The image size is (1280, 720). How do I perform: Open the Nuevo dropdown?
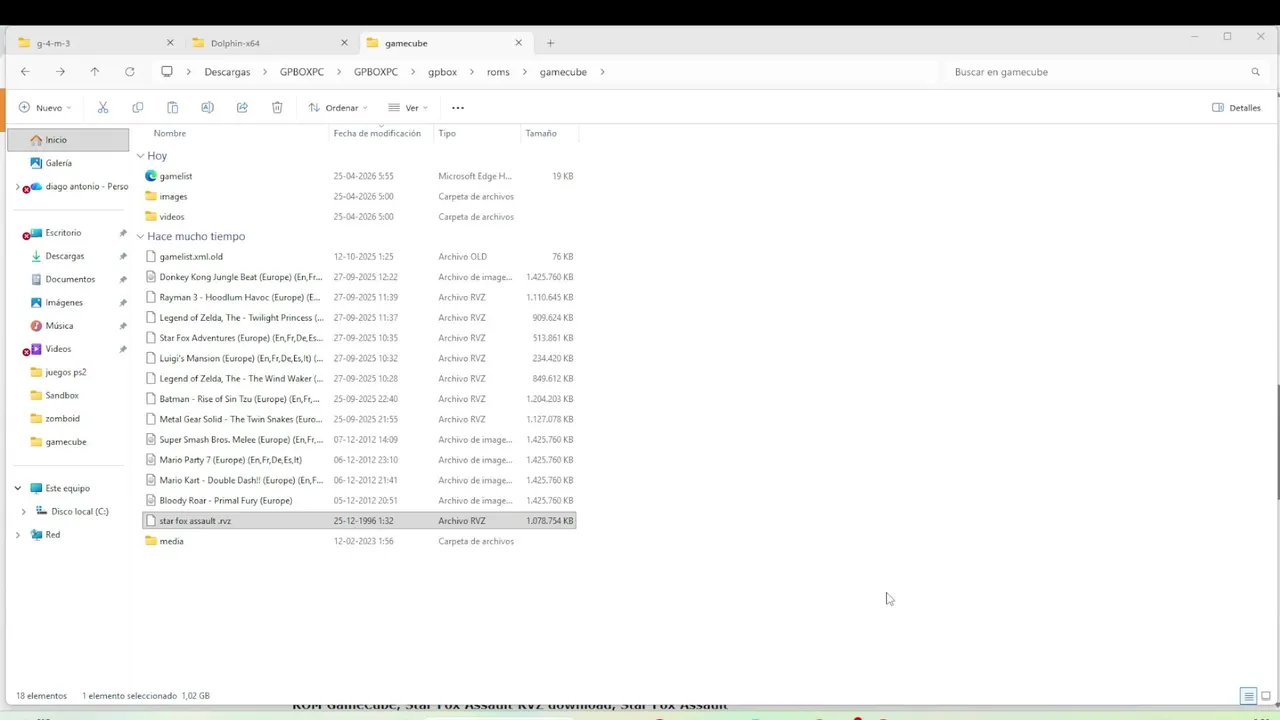(x=46, y=107)
